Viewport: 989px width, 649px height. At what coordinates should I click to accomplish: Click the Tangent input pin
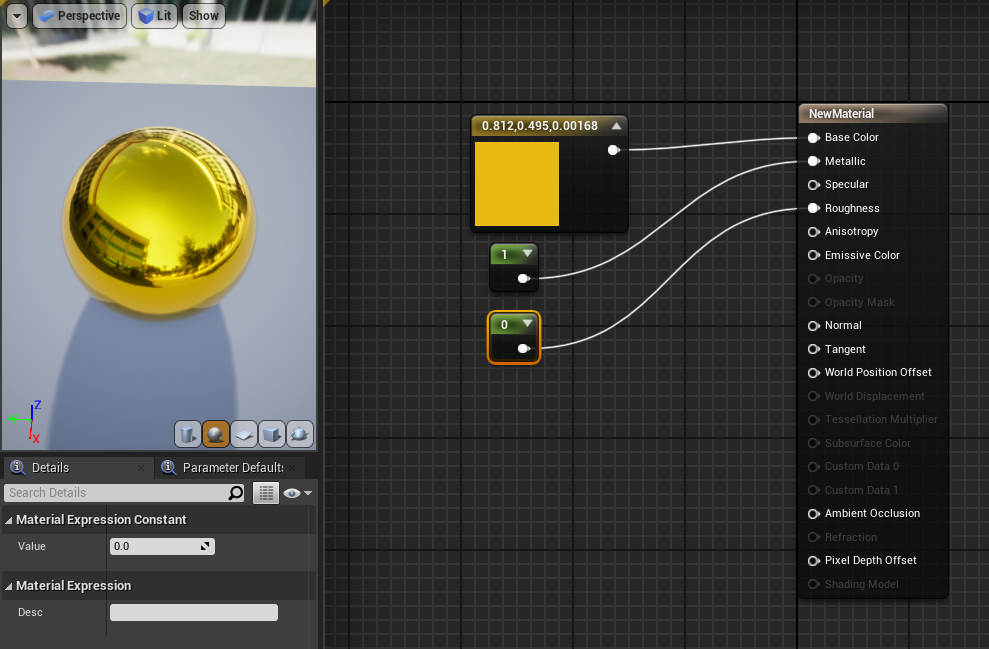coord(814,349)
